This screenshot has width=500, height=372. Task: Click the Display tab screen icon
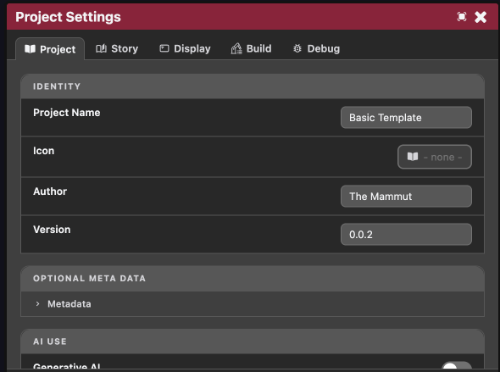click(x=164, y=49)
